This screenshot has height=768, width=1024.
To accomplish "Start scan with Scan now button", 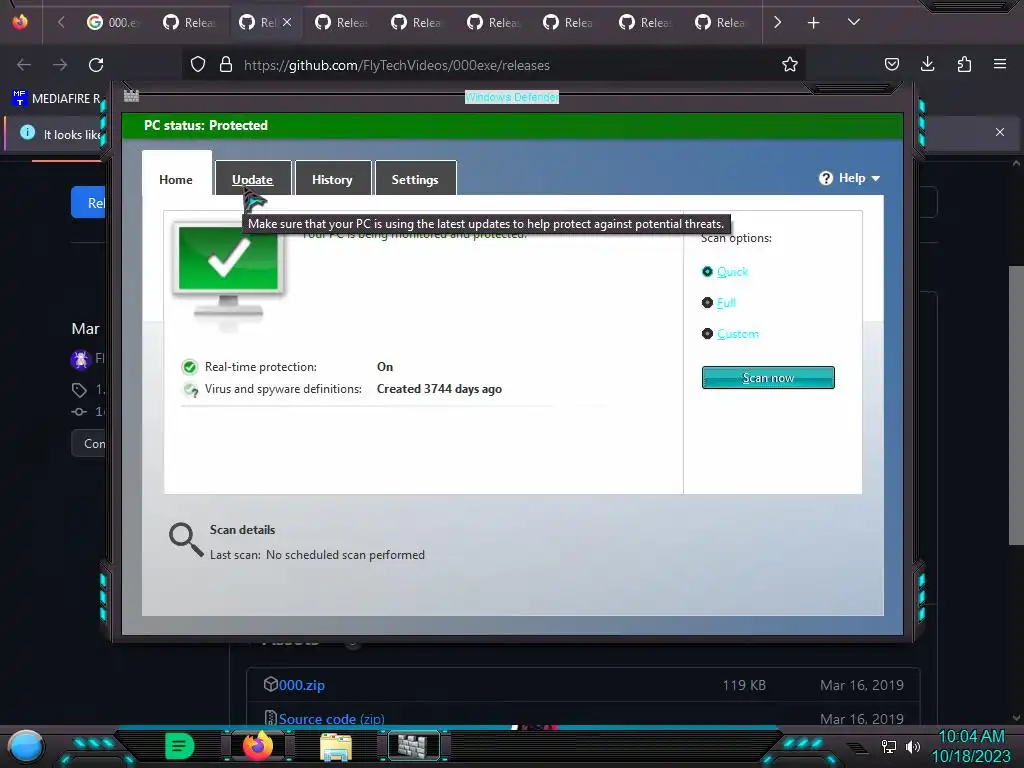I will tap(768, 377).
